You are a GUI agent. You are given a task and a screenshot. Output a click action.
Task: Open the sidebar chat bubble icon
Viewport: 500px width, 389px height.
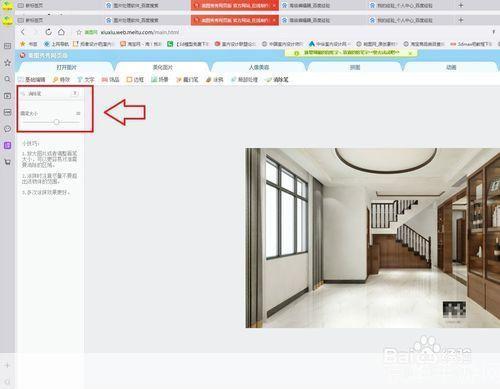point(7,129)
